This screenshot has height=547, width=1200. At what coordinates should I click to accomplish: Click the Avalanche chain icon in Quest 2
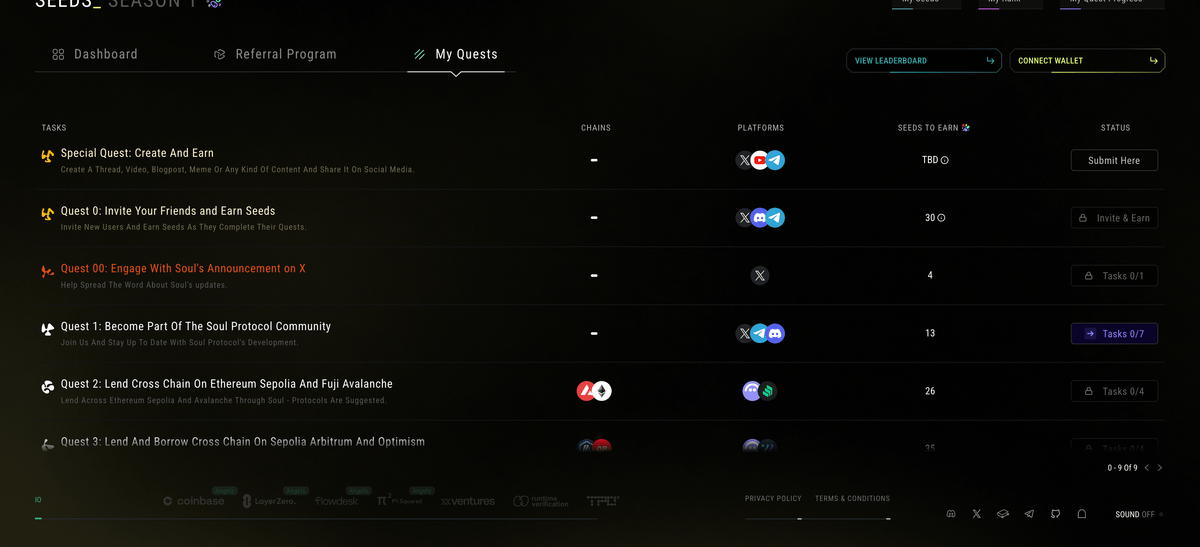click(587, 391)
